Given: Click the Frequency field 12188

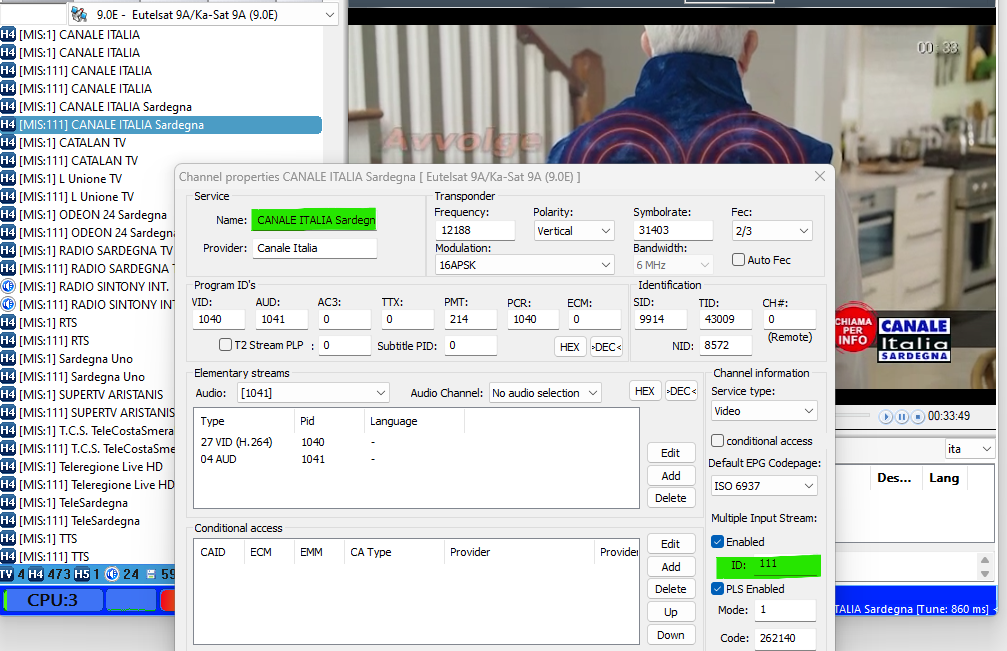Looking at the screenshot, I should click(x=475, y=230).
